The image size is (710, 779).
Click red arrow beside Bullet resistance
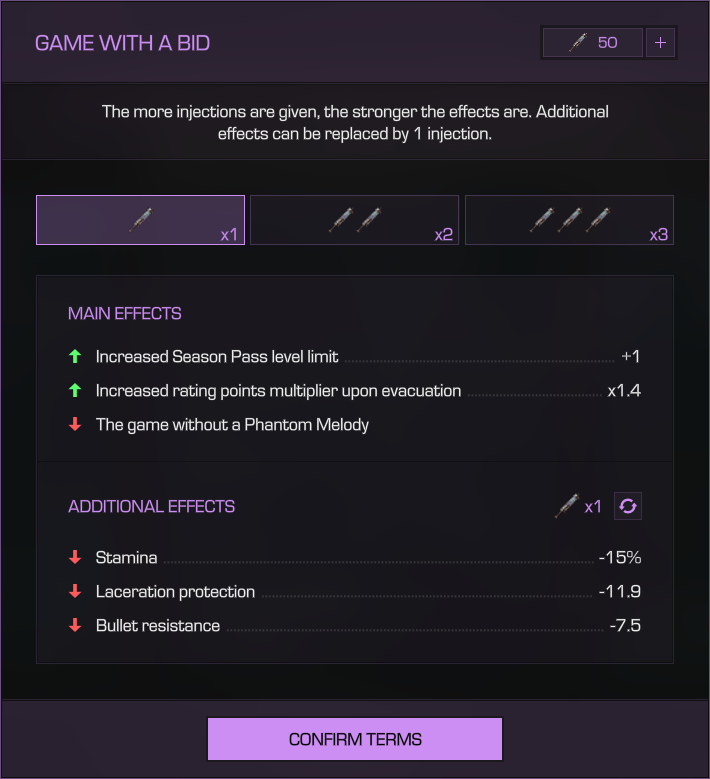tap(75, 626)
